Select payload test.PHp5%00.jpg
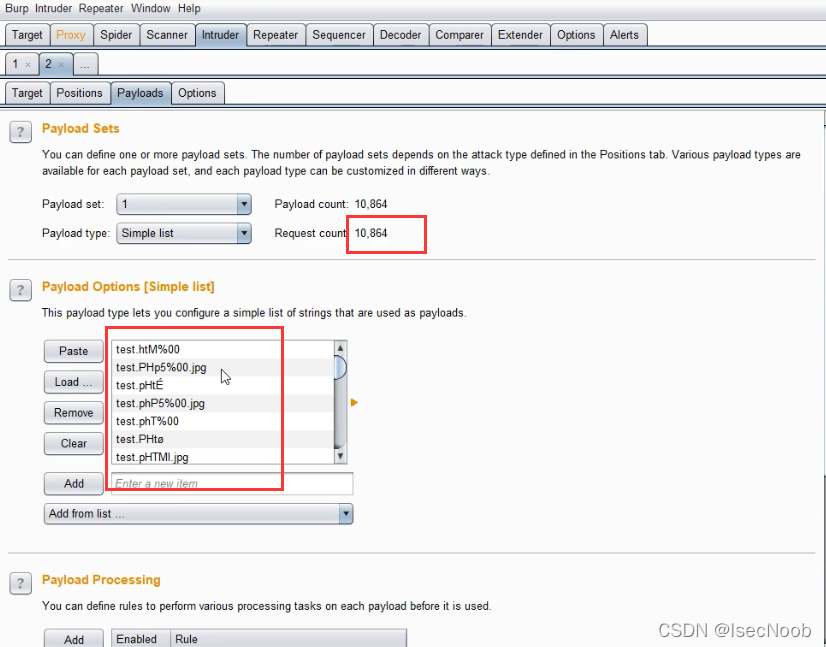 (223, 367)
